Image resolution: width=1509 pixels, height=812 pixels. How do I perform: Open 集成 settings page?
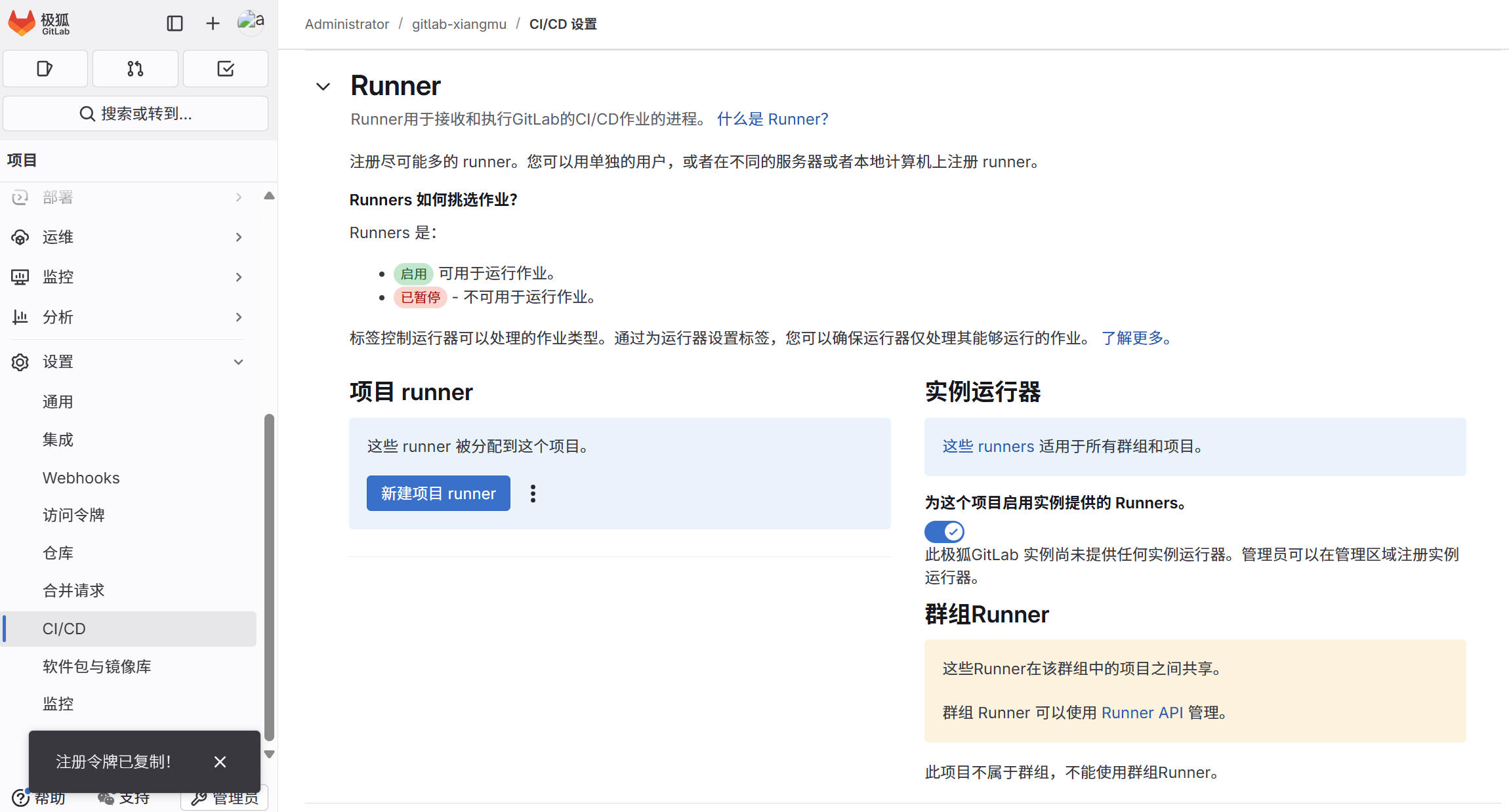pos(129,439)
